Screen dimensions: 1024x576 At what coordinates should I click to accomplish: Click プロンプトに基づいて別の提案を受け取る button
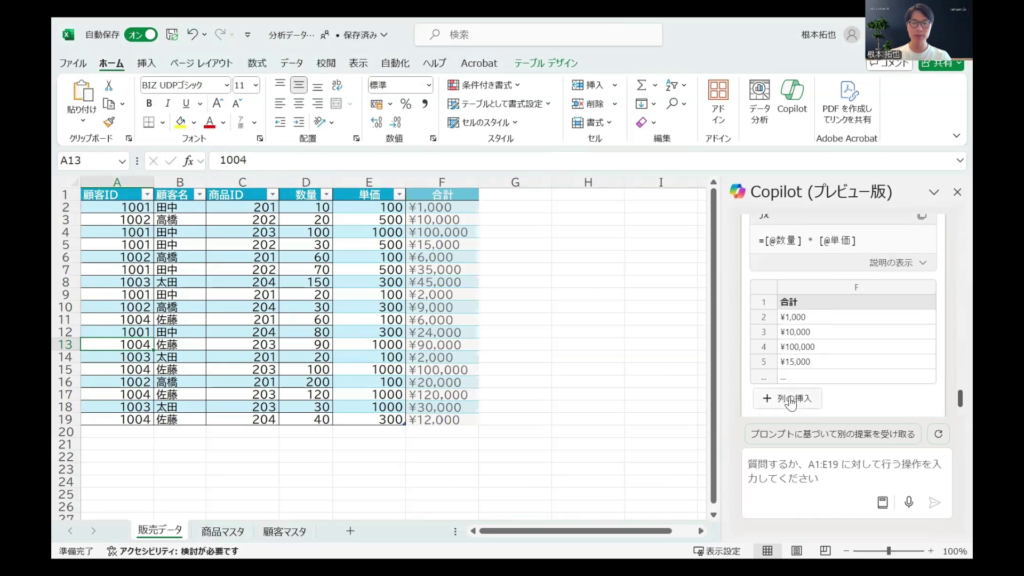pyautogui.click(x=832, y=434)
